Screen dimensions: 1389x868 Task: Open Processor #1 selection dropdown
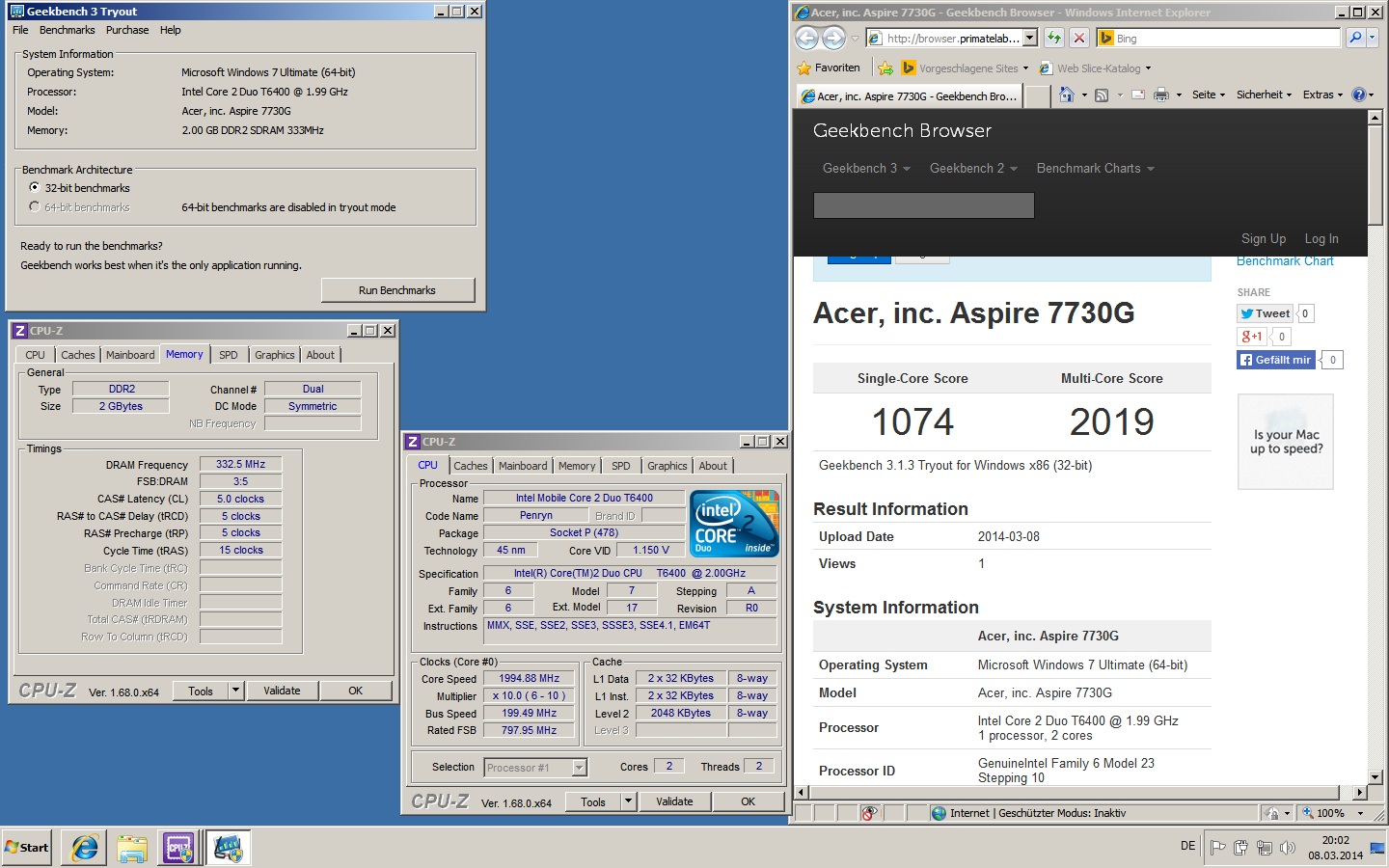(x=580, y=768)
